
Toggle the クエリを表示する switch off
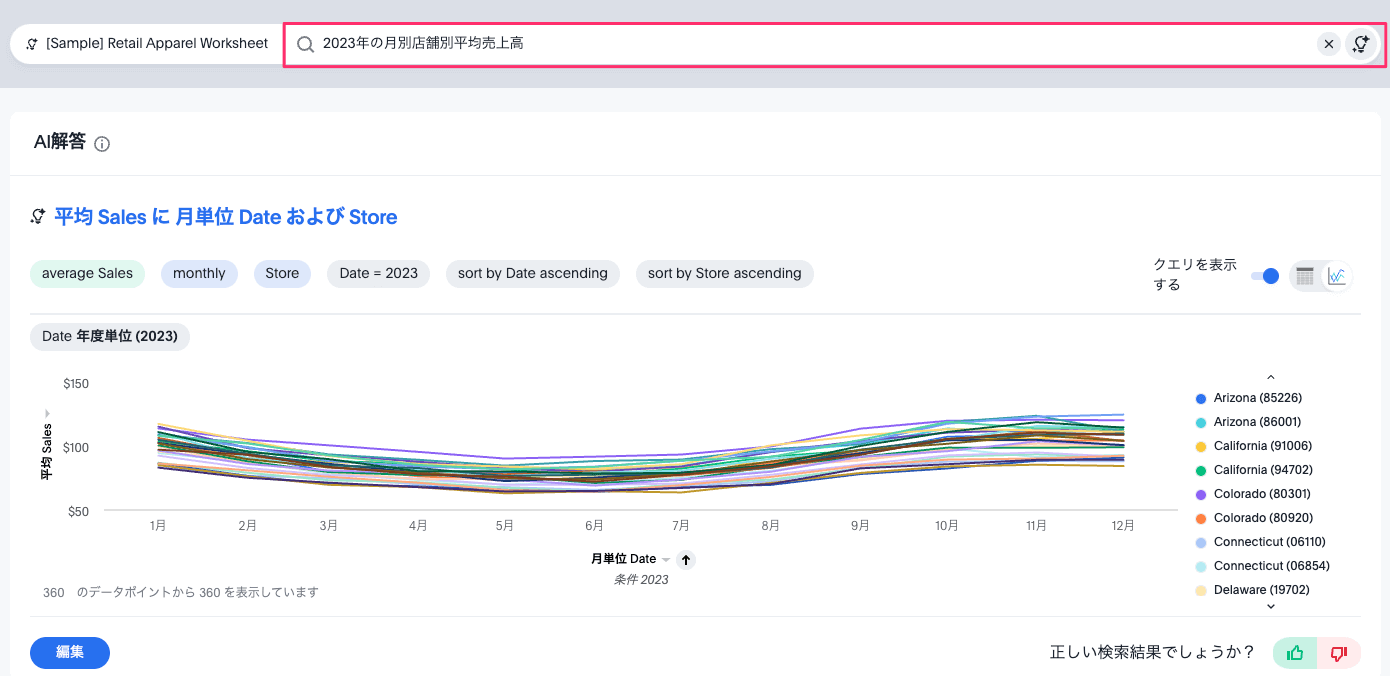coord(1266,276)
